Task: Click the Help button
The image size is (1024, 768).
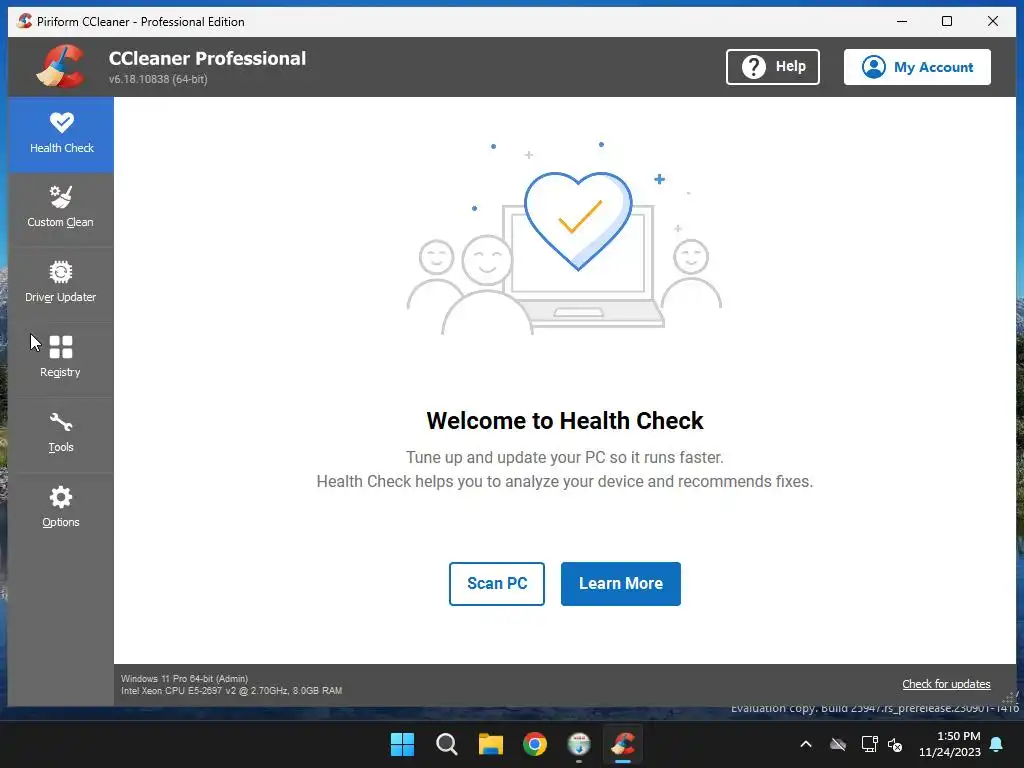Action: click(x=773, y=67)
